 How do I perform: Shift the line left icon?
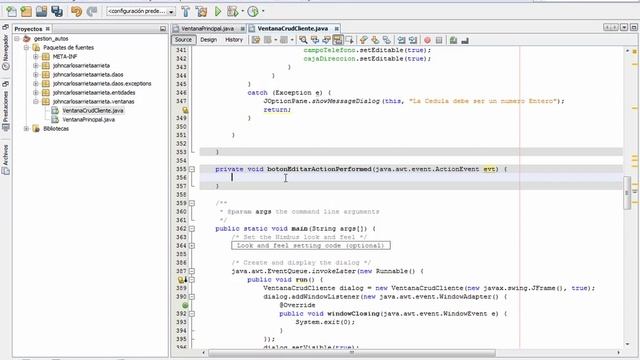point(402,40)
